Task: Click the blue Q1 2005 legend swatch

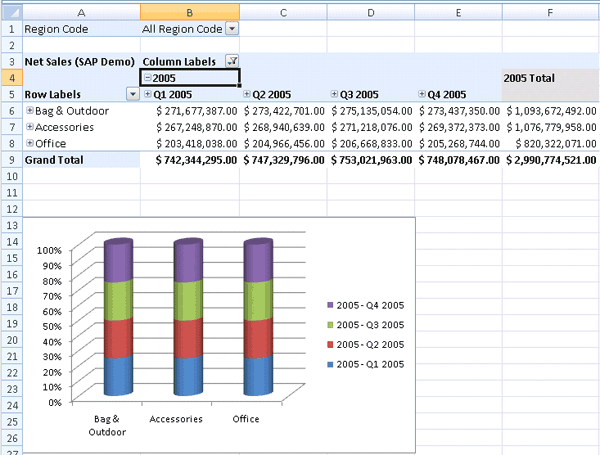Action: [x=331, y=364]
